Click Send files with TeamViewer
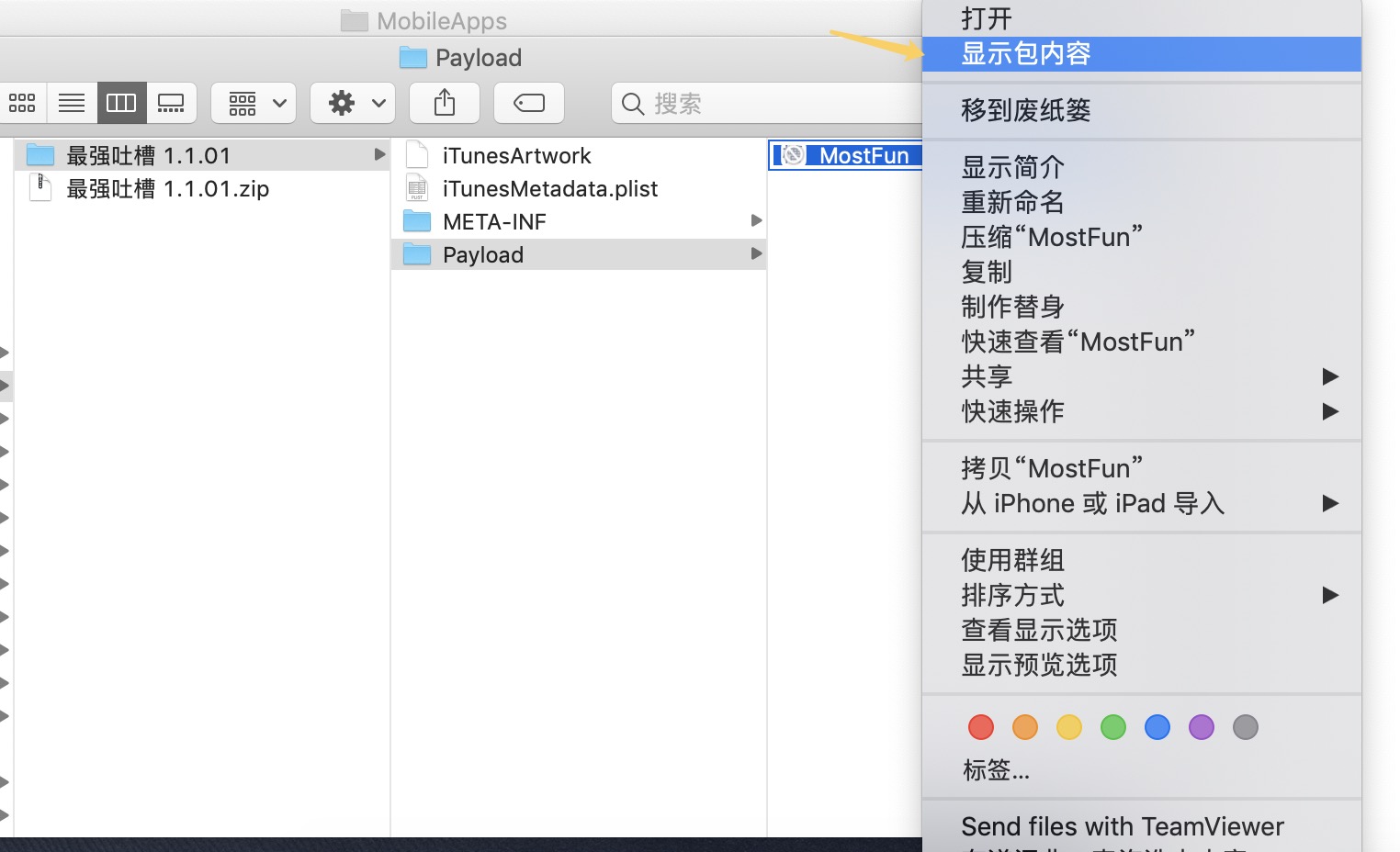 point(1122,826)
